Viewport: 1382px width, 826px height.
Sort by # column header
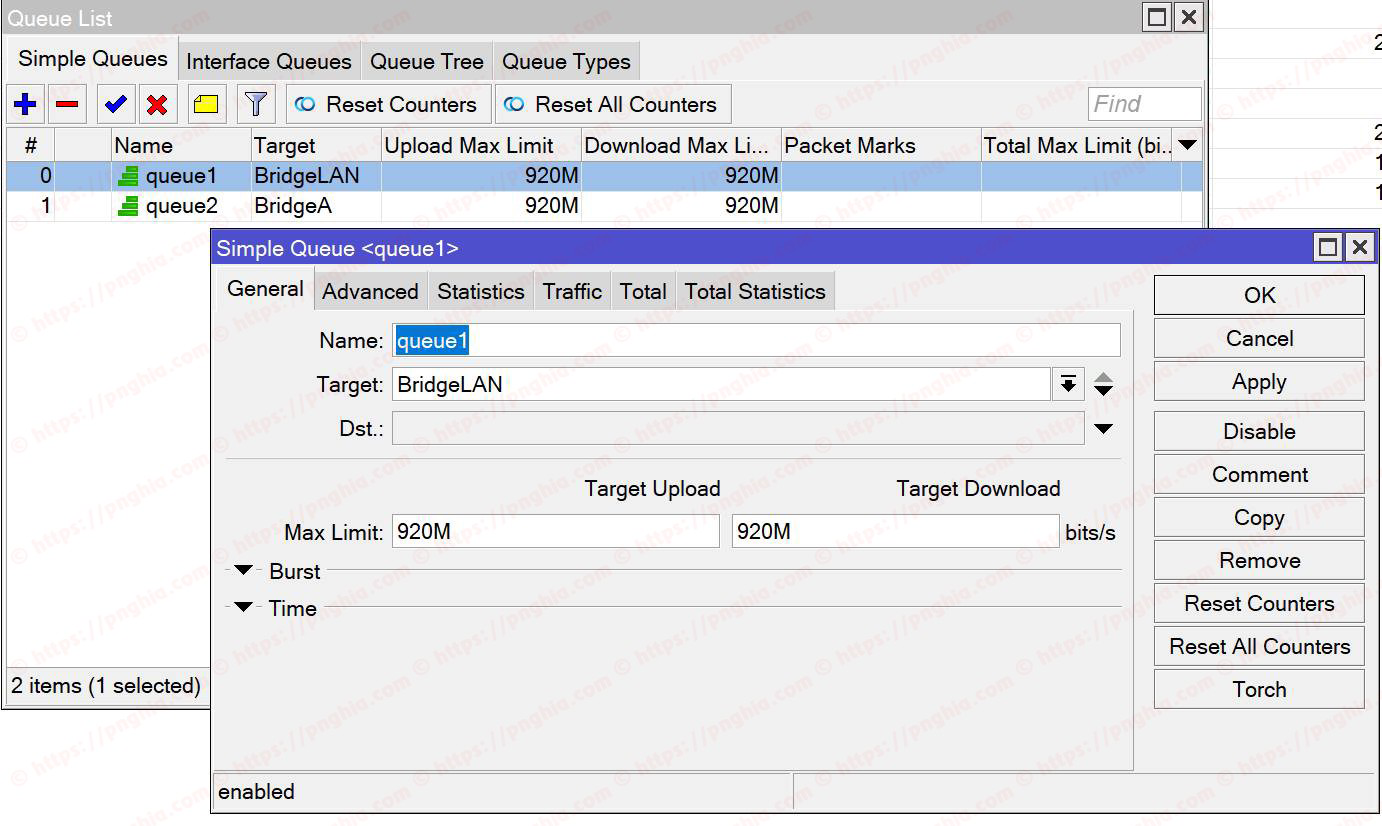click(30, 145)
